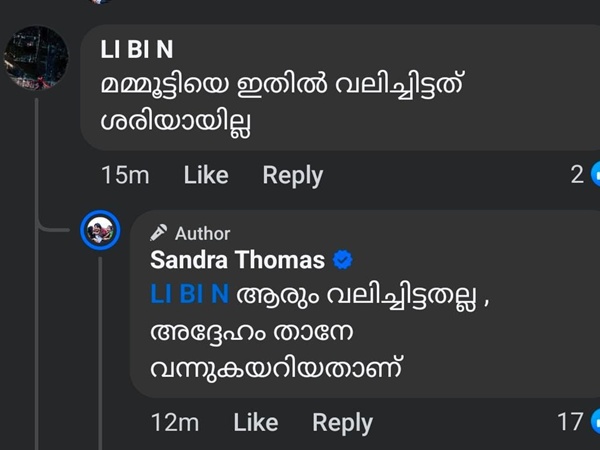Reply to LI BI N's comment
This screenshot has width=600, height=450.
pyautogui.click(x=292, y=175)
